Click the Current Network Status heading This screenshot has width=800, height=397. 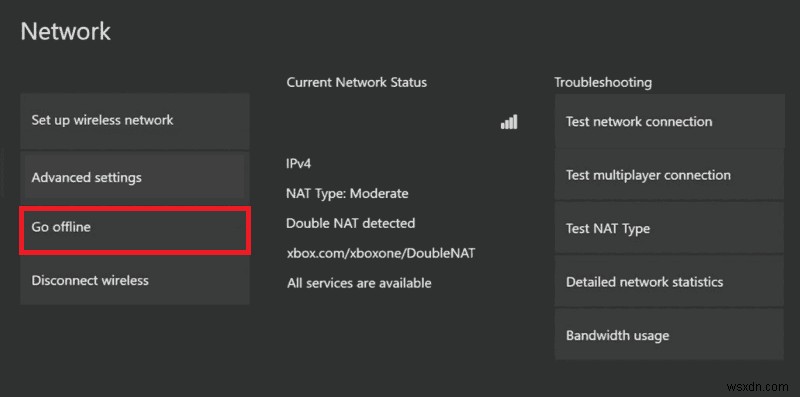[357, 82]
